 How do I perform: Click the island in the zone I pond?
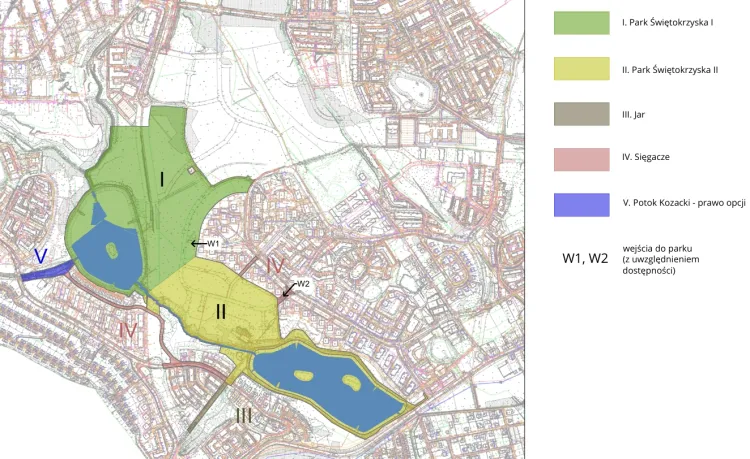click(x=111, y=250)
